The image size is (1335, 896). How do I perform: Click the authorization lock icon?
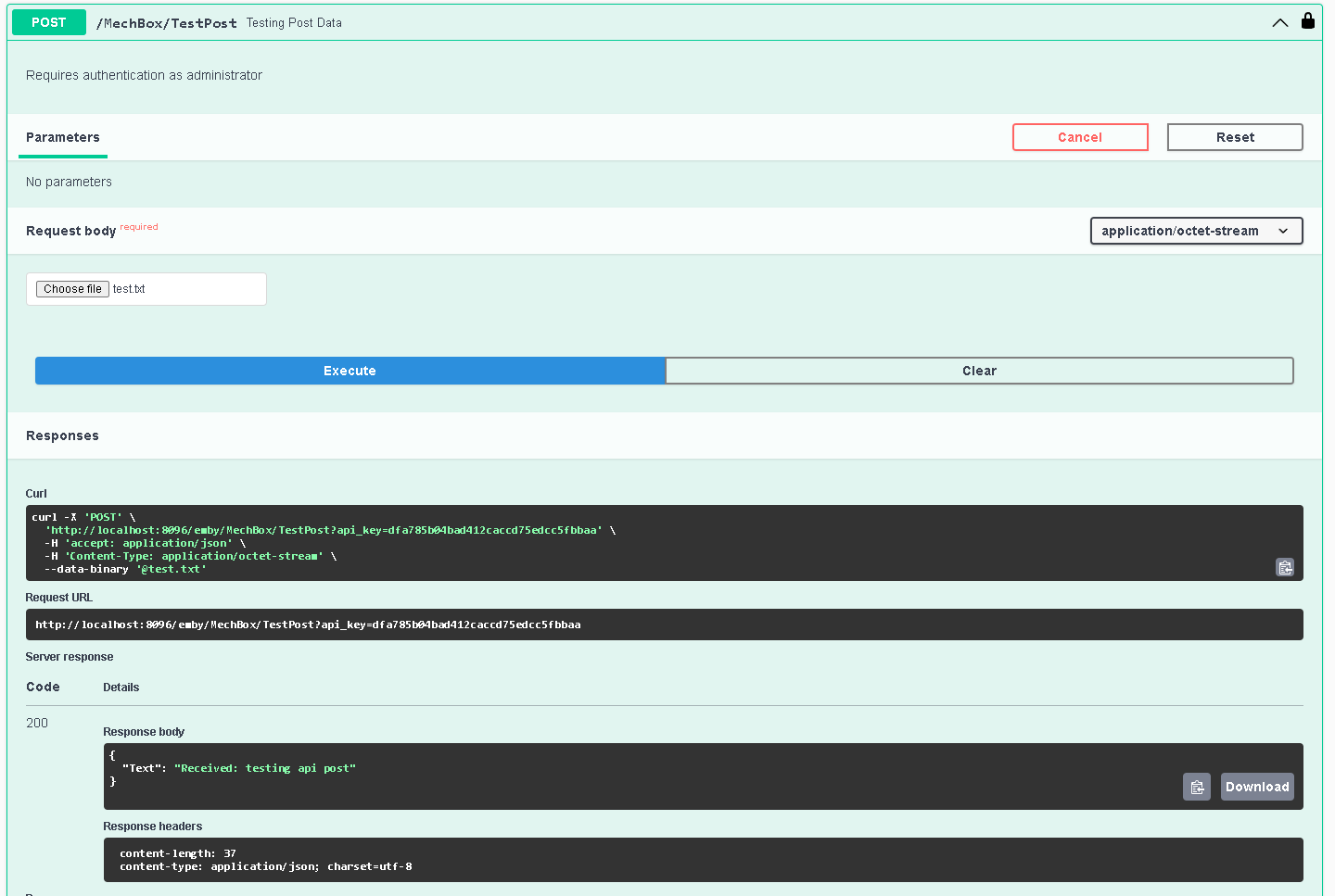pos(1307,21)
